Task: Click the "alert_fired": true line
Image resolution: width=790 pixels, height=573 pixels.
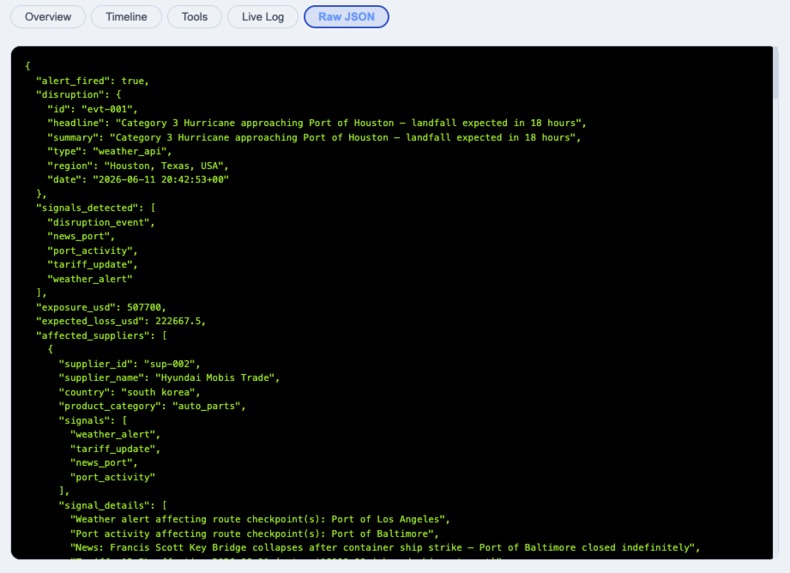Action: [92, 81]
